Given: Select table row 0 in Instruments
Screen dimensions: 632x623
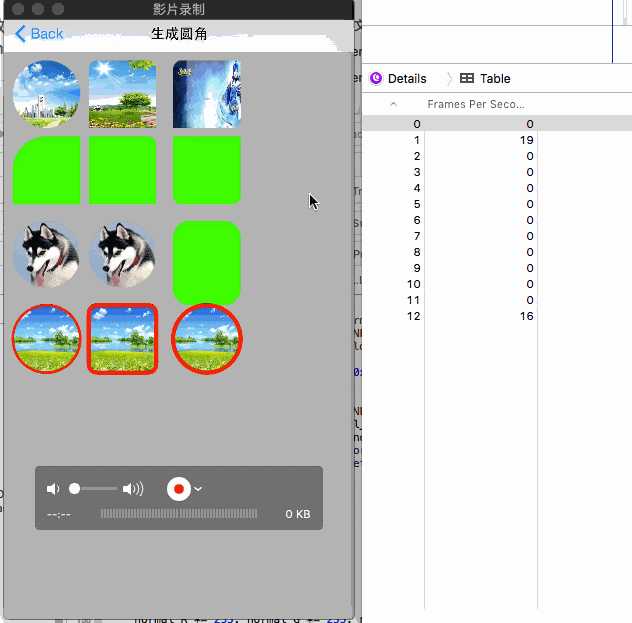Looking at the screenshot, I should tap(497, 124).
